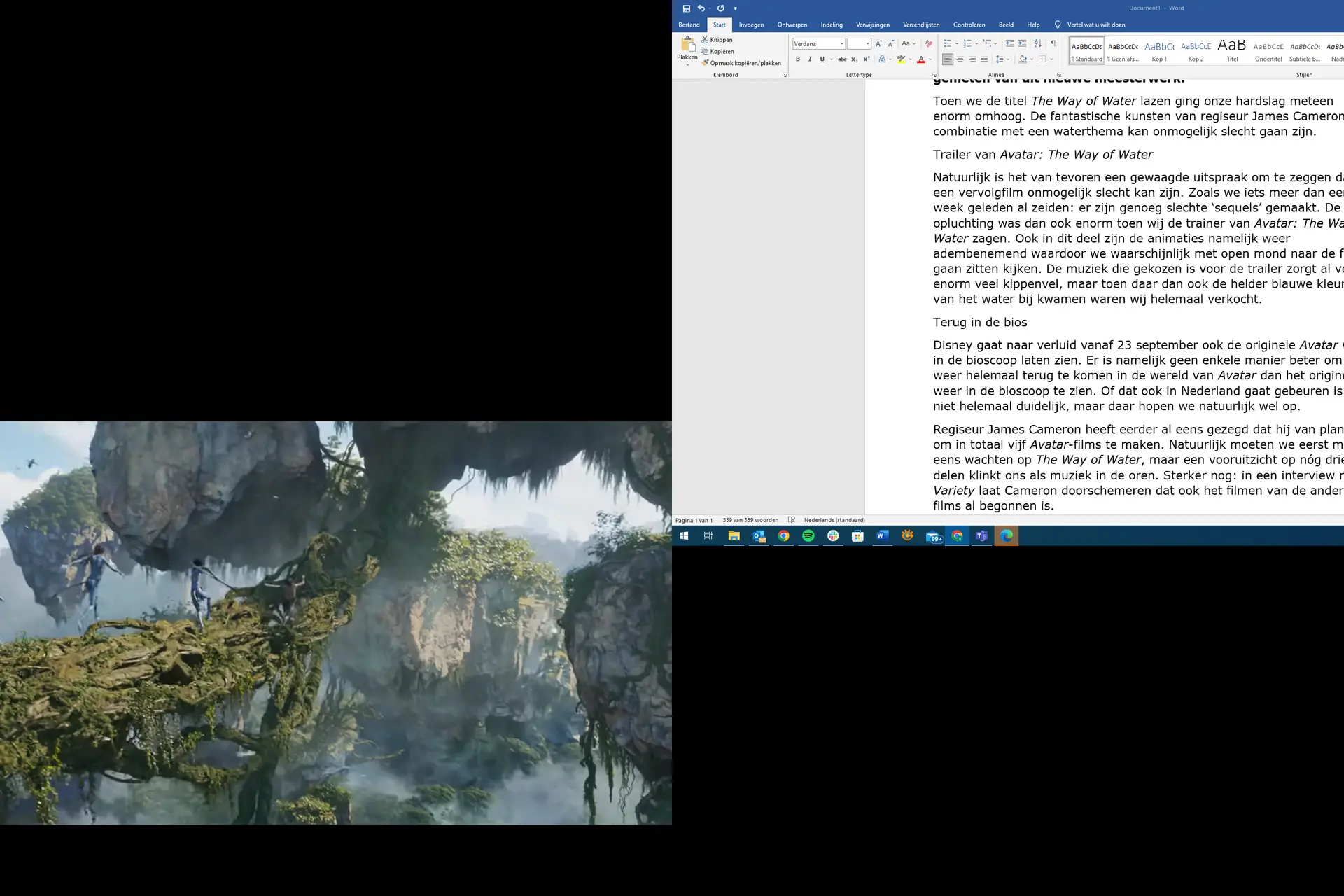Expand the Plakken paste options arrow

click(x=687, y=64)
